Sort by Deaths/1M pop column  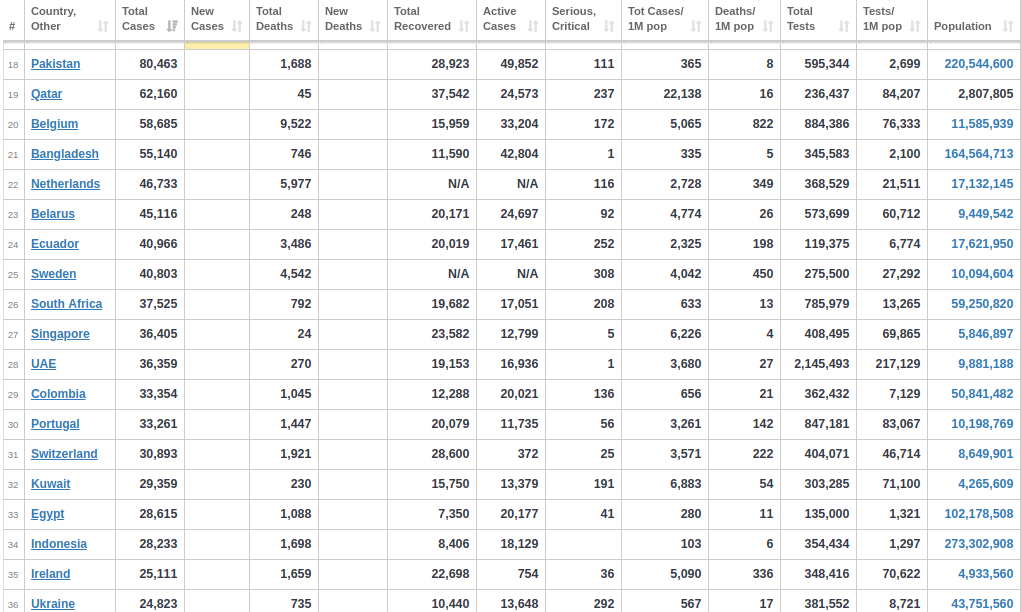pyautogui.click(x=744, y=20)
